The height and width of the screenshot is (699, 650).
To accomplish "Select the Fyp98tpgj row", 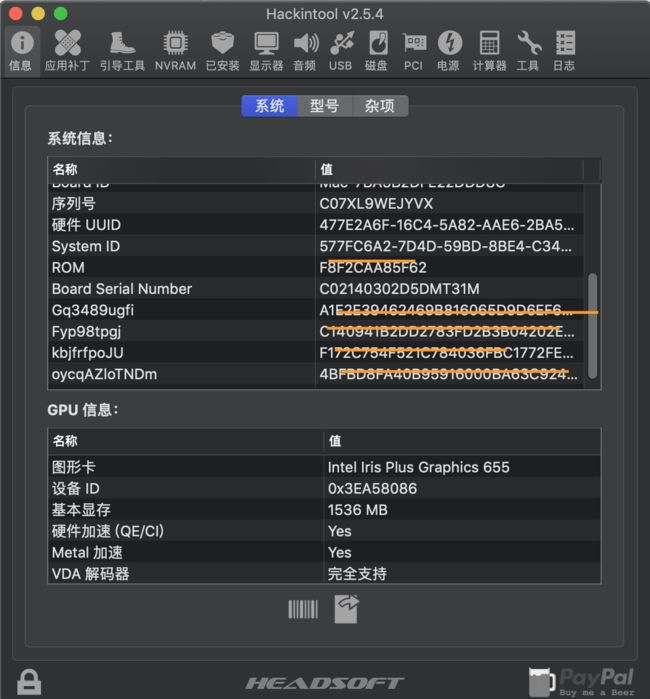I will coord(316,332).
